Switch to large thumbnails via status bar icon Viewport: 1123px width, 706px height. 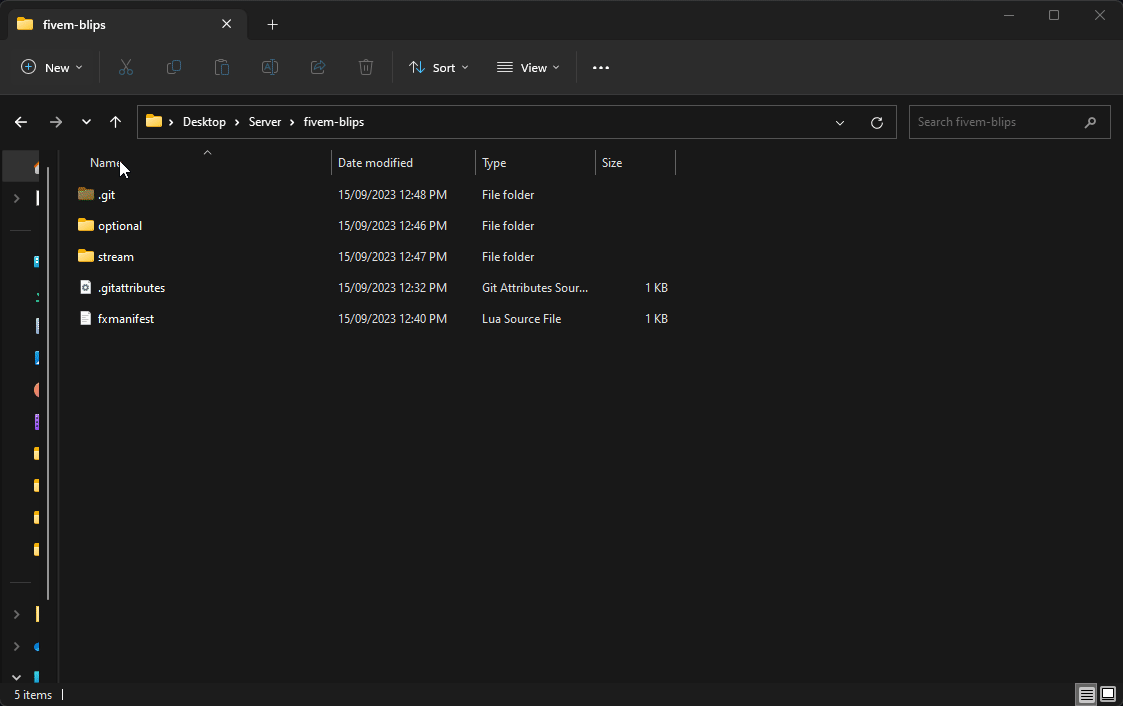click(1108, 694)
